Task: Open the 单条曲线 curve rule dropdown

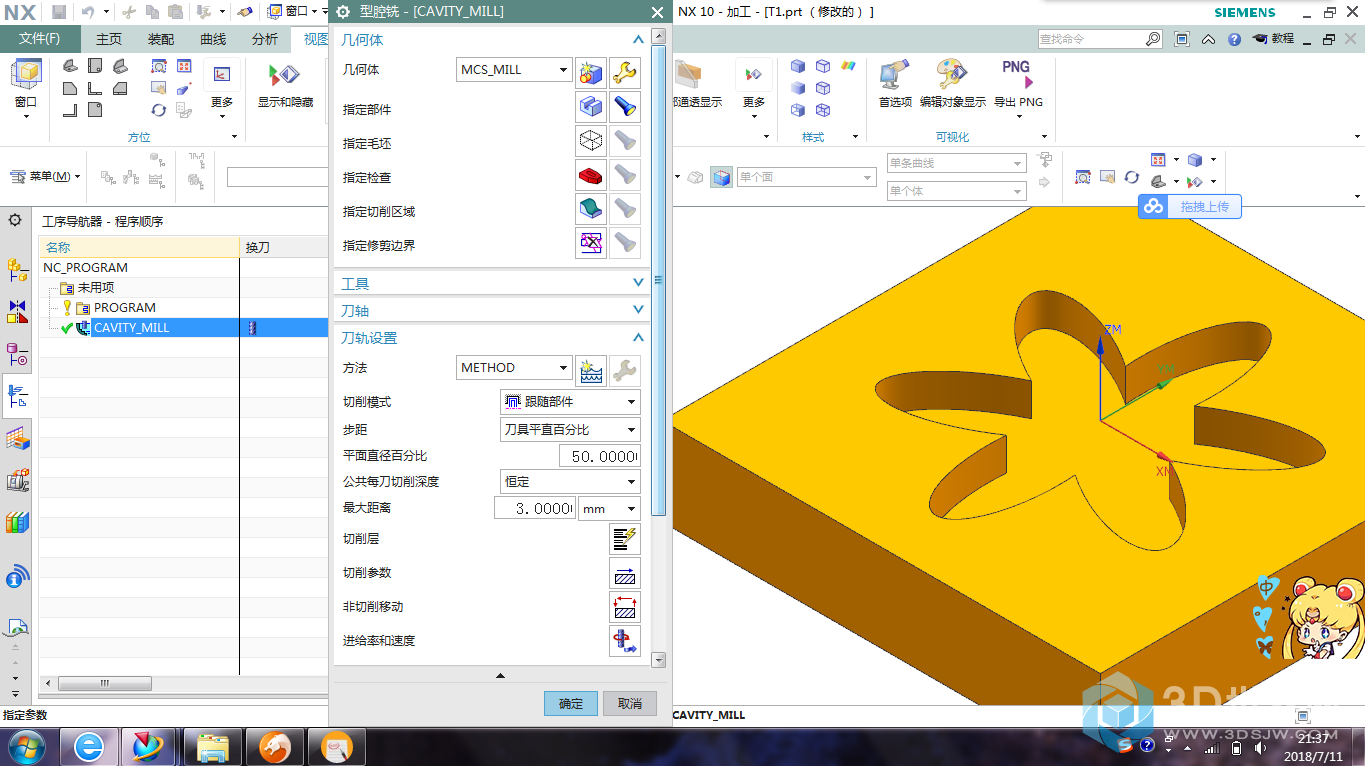Action: tap(956, 163)
